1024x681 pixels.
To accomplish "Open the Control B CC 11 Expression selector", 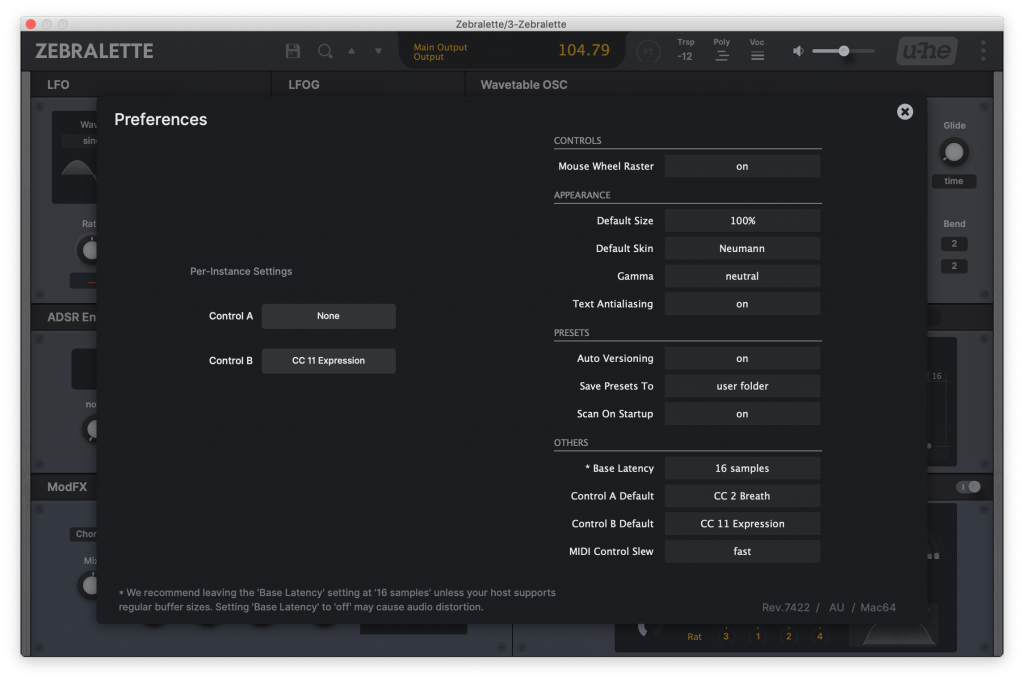I will pyautogui.click(x=328, y=361).
